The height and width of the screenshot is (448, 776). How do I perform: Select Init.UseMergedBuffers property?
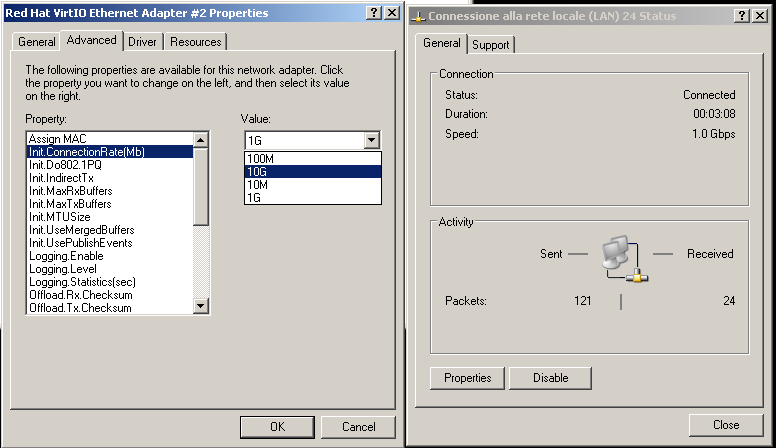110,230
